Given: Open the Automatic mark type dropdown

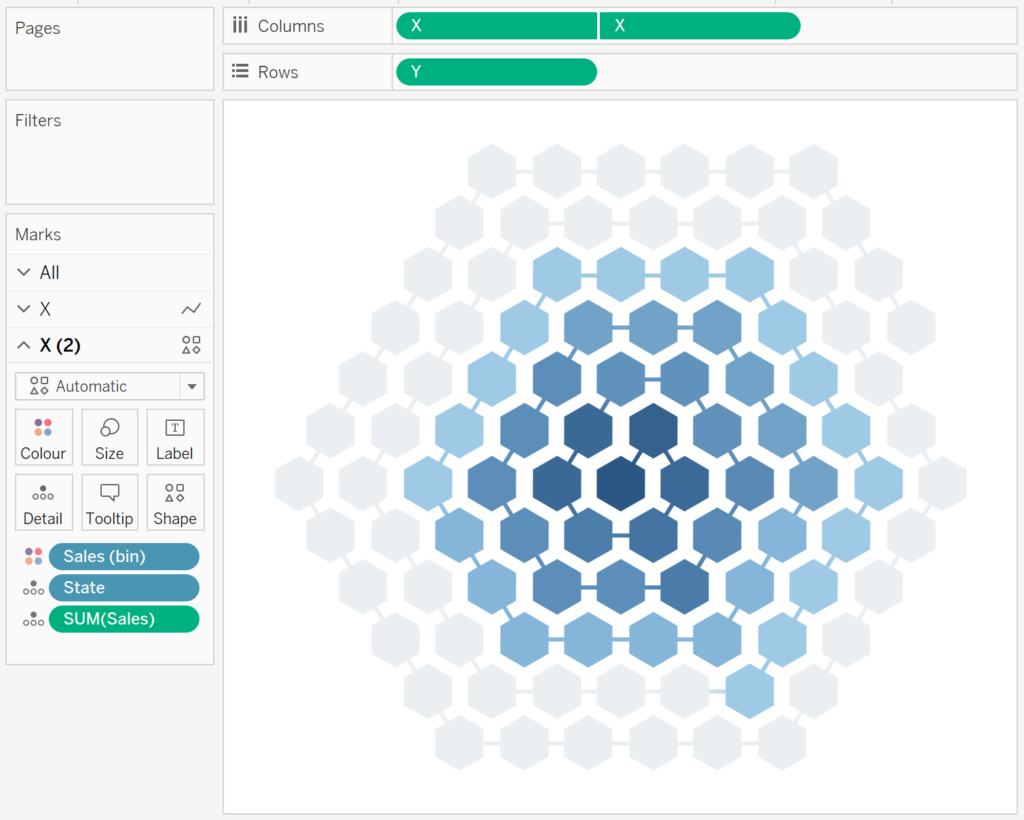Looking at the screenshot, I should [110, 386].
